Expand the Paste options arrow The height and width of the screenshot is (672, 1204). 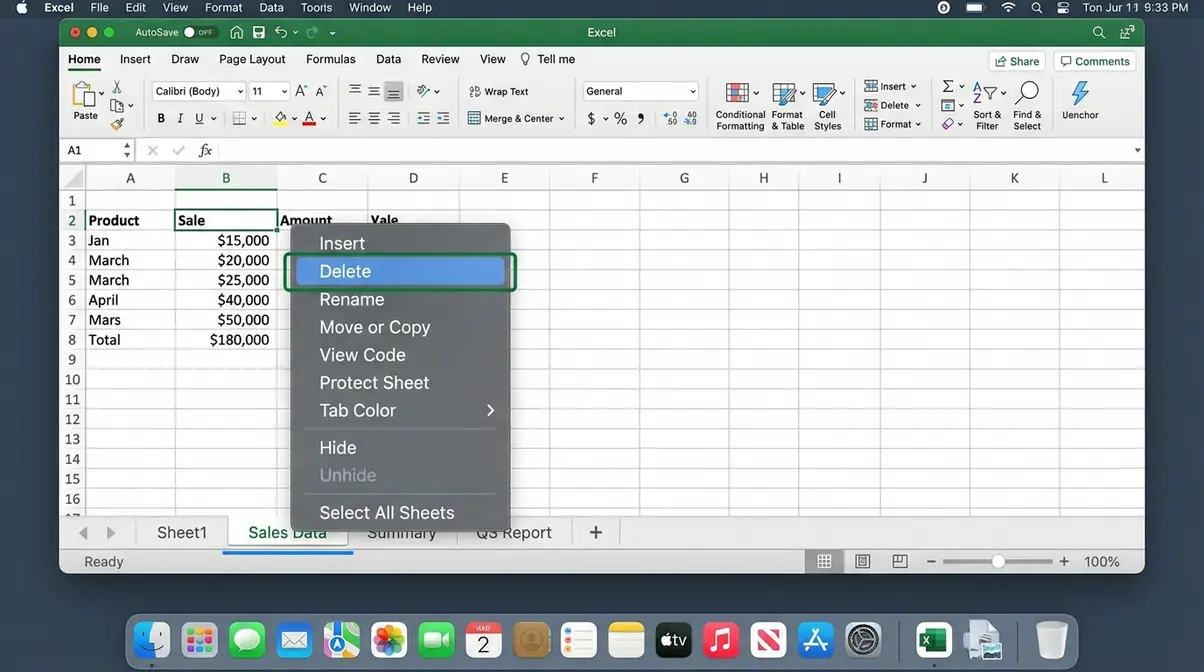(102, 93)
